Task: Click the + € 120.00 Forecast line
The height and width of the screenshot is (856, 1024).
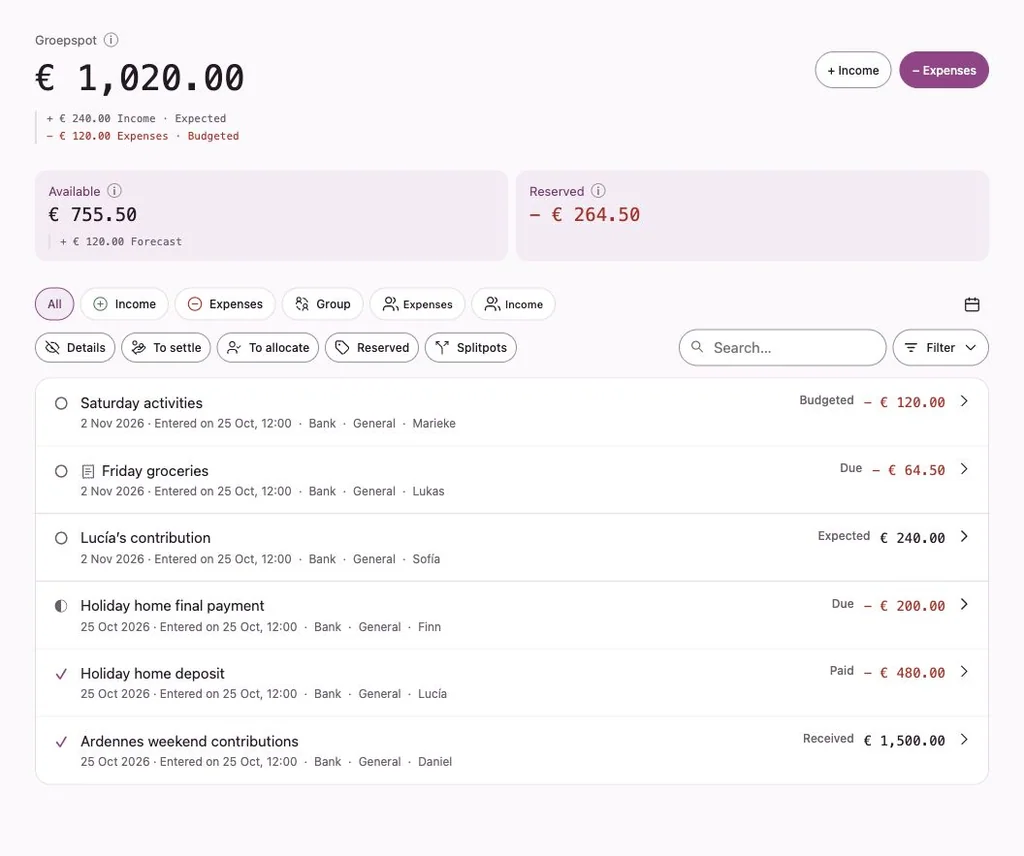Action: pos(121,241)
